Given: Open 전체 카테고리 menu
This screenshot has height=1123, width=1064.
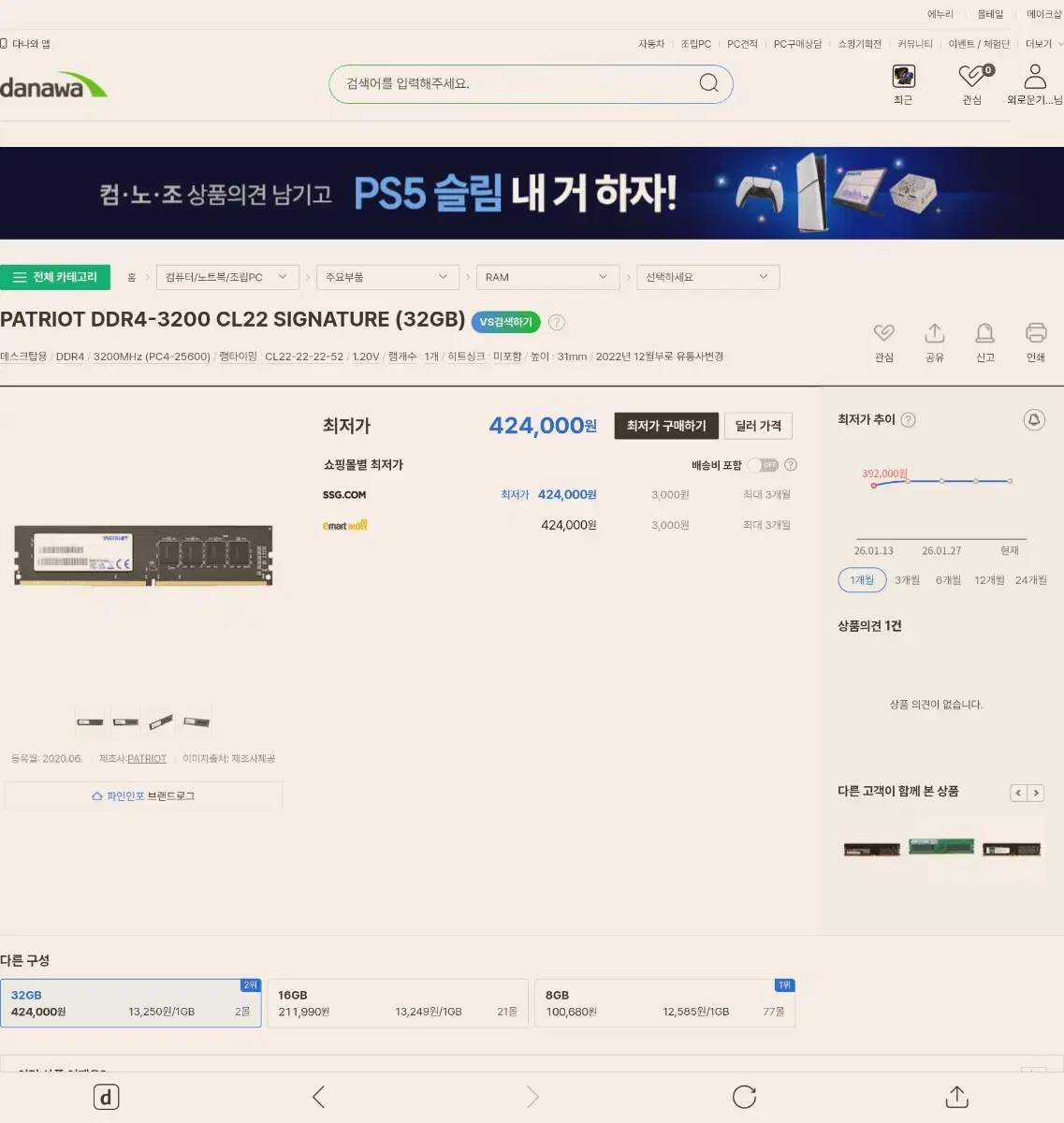Looking at the screenshot, I should tap(55, 277).
